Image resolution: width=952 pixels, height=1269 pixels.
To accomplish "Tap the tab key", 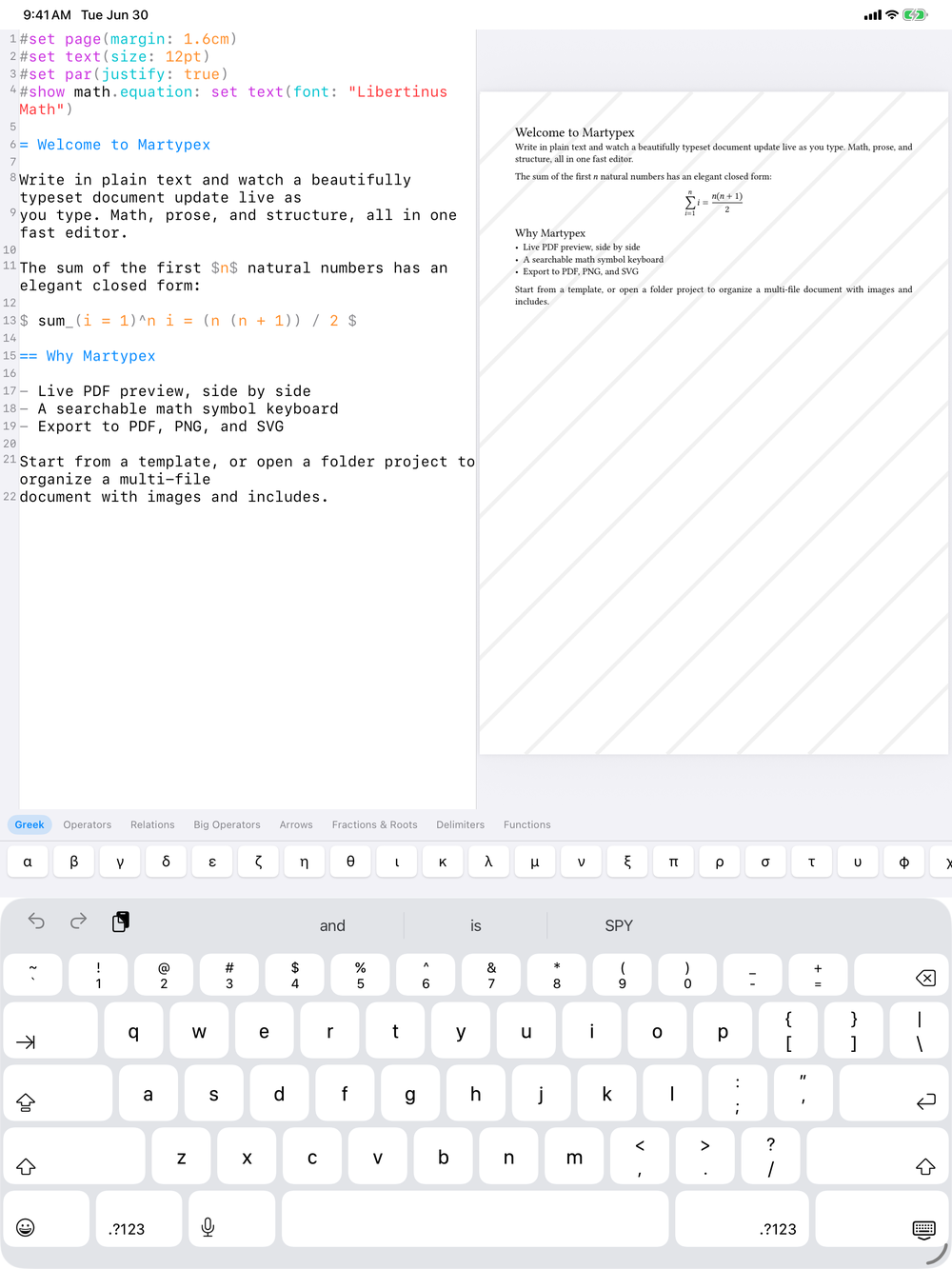I will click(x=50, y=1031).
